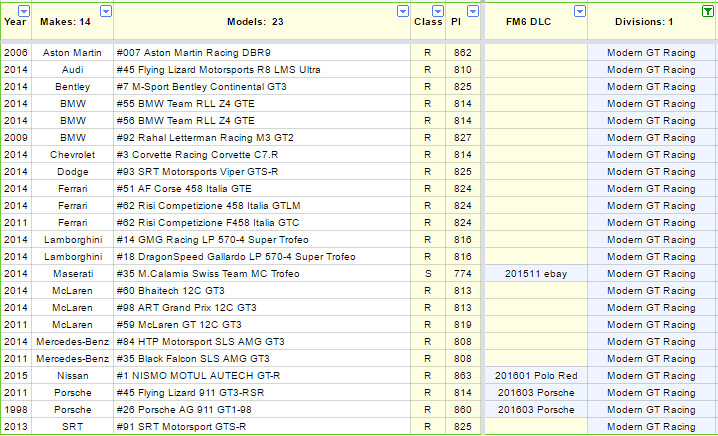This screenshot has height=436, width=718.
Task: Select the S class cell for Maserati
Action: [428, 273]
